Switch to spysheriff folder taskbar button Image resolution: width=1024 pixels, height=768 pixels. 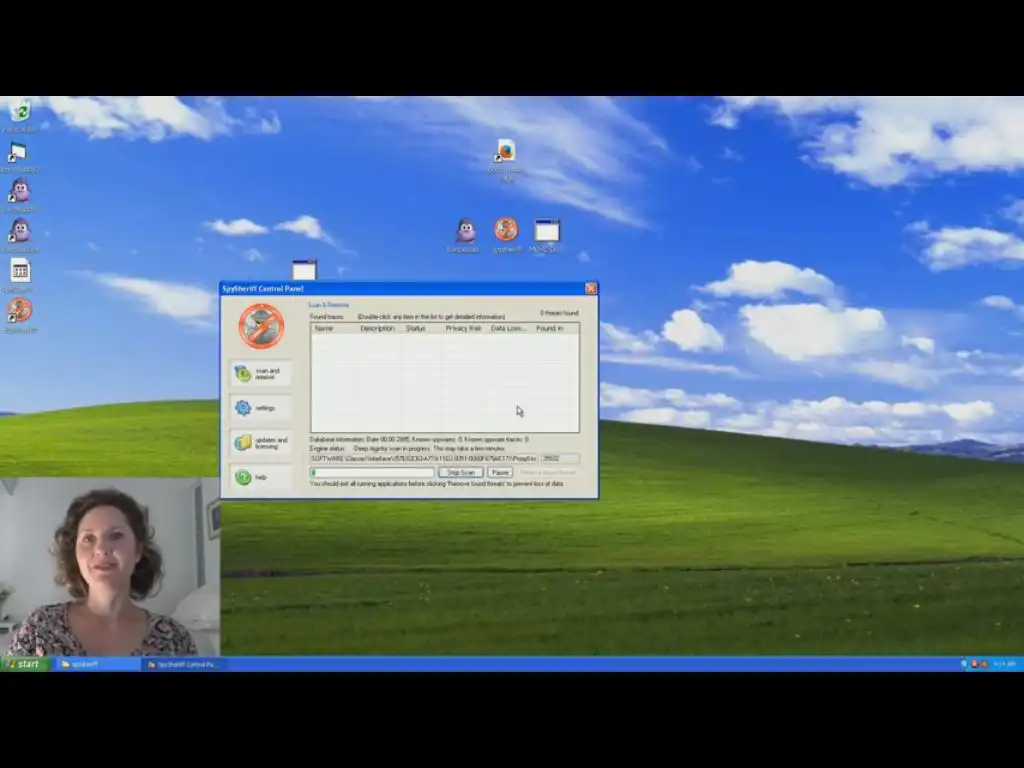click(x=97, y=664)
